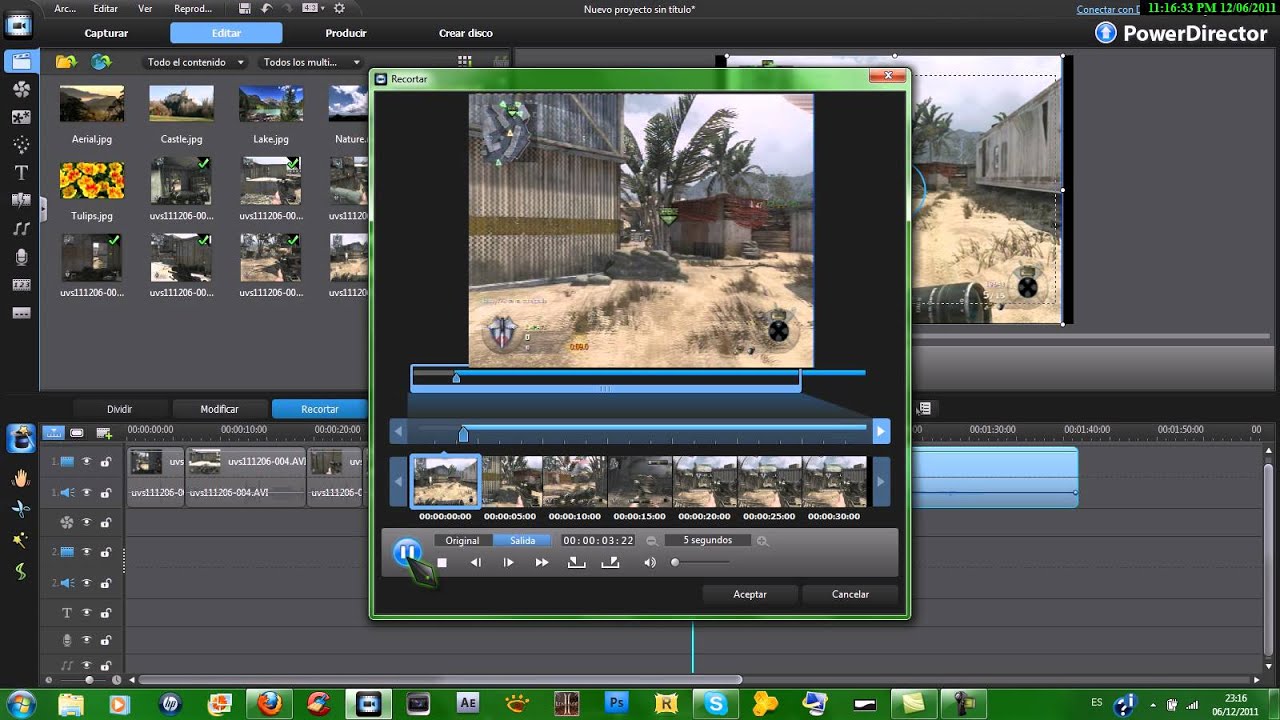Expand the collapsed library side panel arrow
Image resolution: width=1280 pixels, height=720 pixels.
coord(42,210)
